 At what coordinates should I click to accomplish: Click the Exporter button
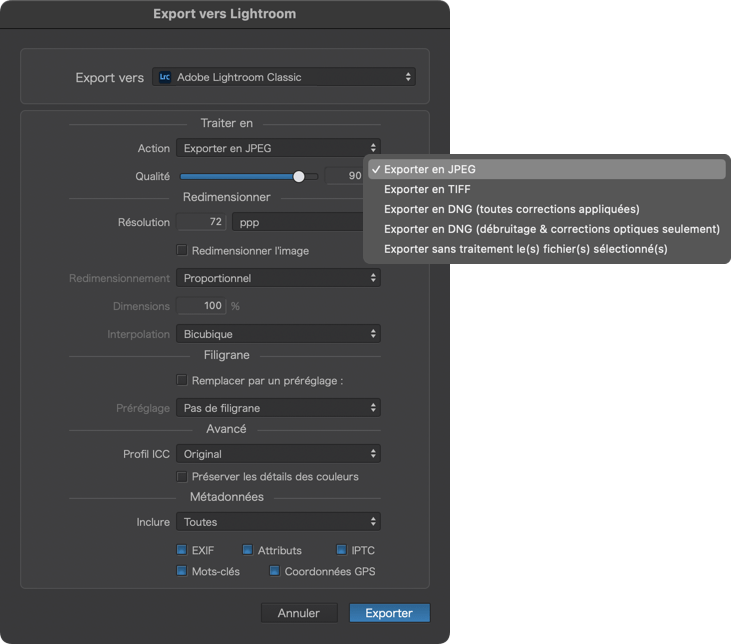(390, 613)
